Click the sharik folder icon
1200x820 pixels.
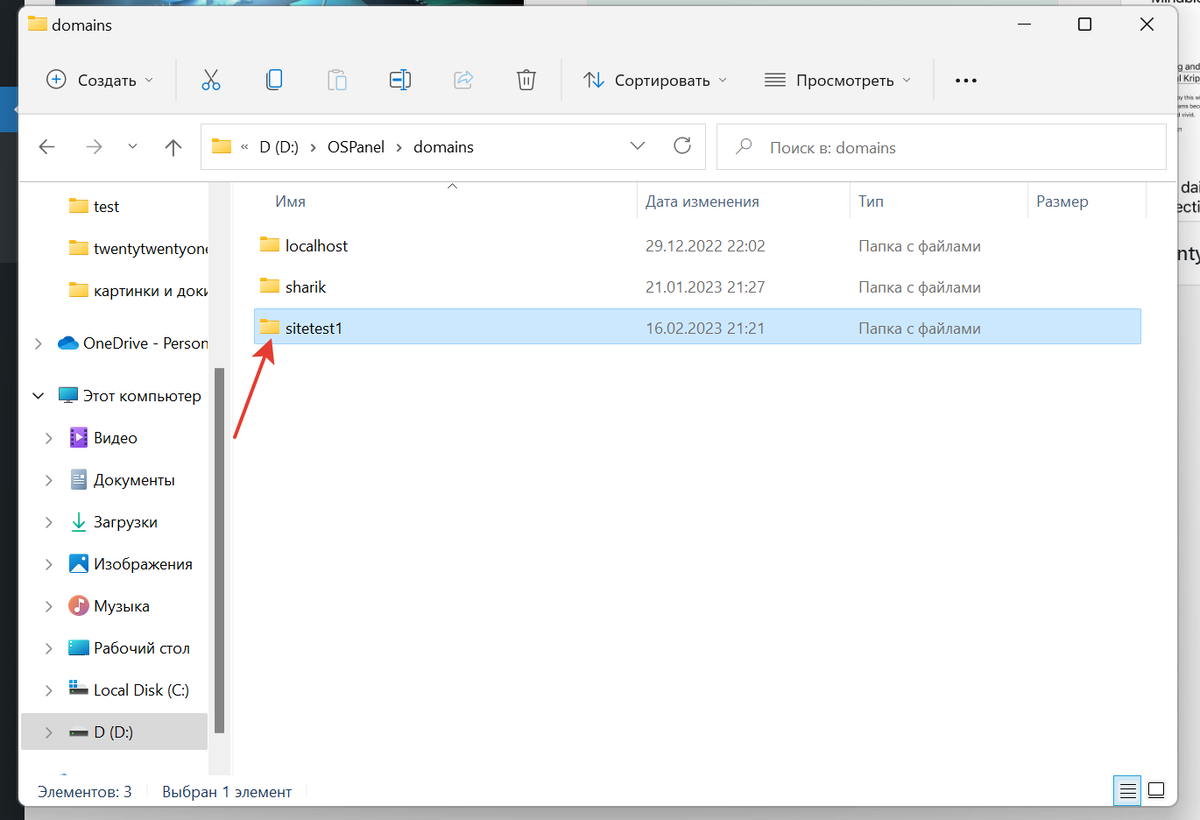(x=269, y=287)
